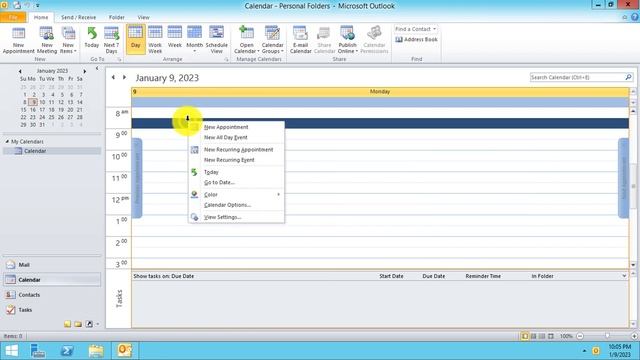The image size is (640, 360).
Task: Sort tasks by Start Date column
Action: coord(391,276)
